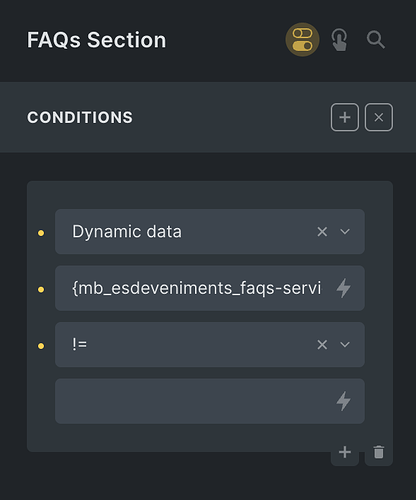416x500 pixels.
Task: Click the FAQs Section title
Action: coord(96,40)
